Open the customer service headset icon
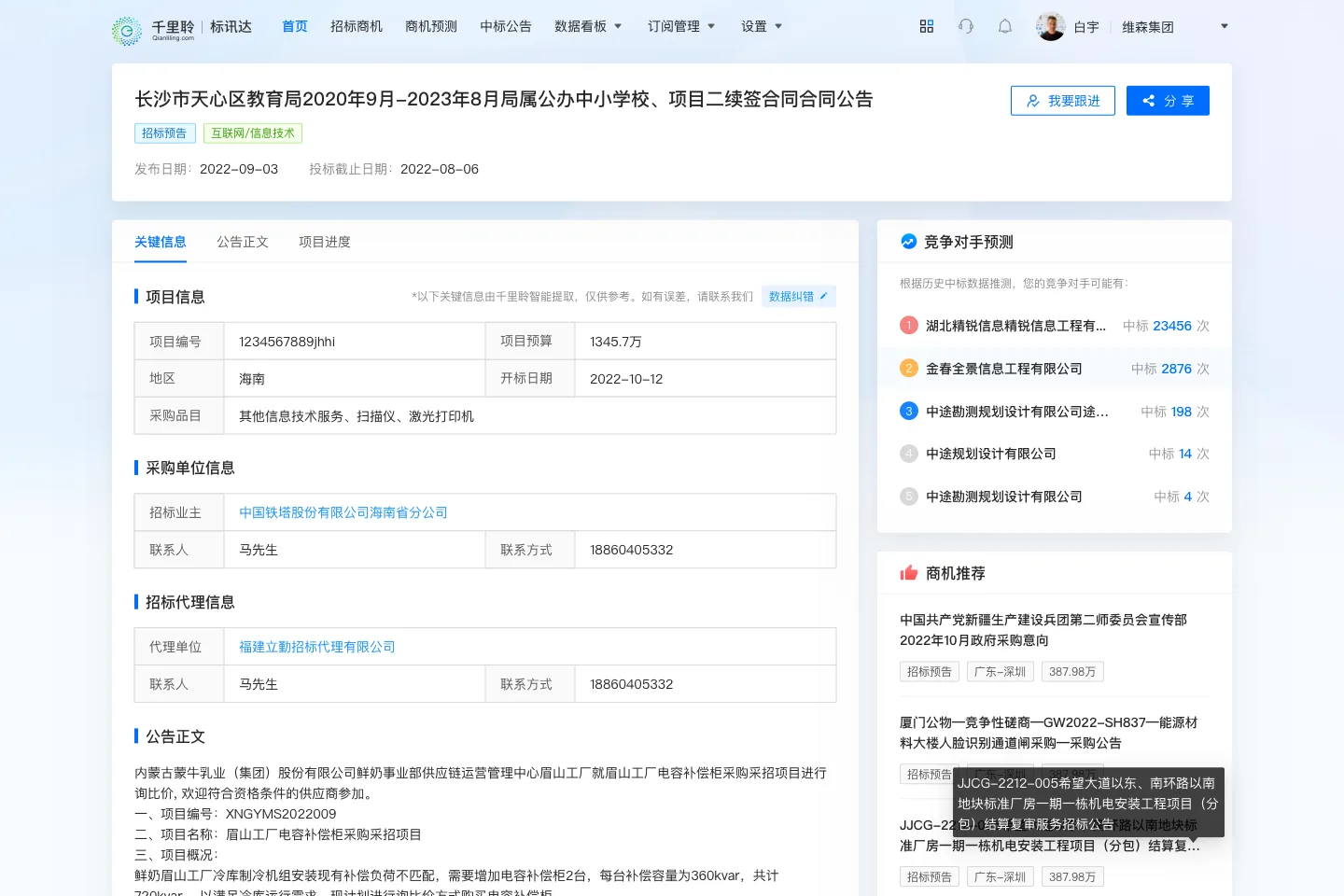1344x896 pixels. pyautogui.click(x=966, y=26)
